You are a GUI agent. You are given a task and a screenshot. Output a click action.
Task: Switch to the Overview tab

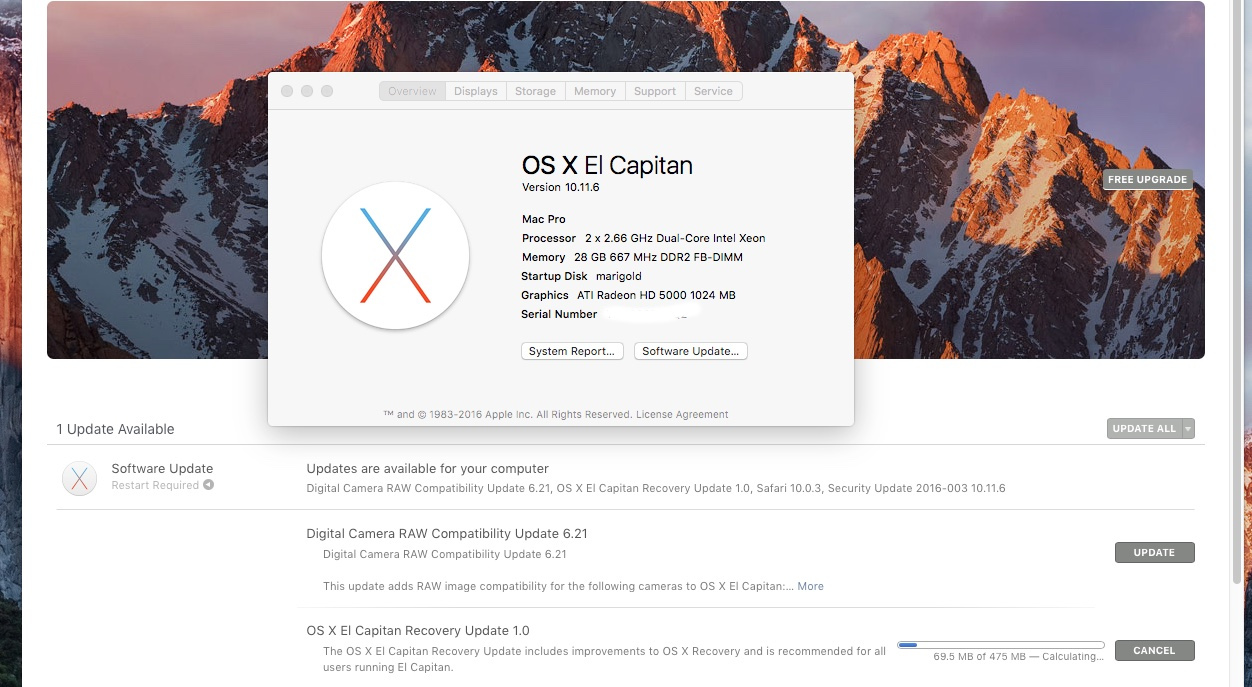click(x=412, y=91)
